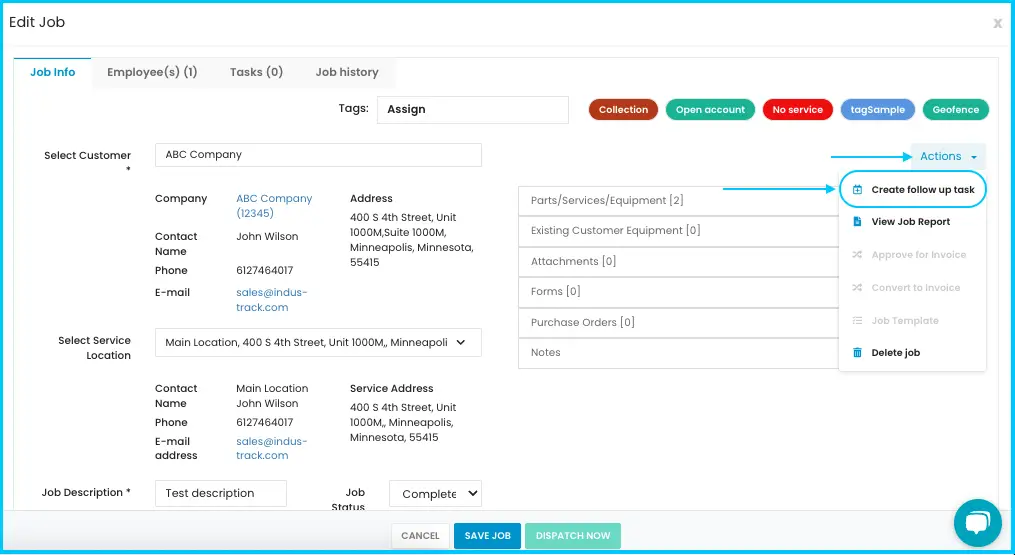Click the calendar icon beside Create follow up task
1015x555 pixels.
(857, 190)
